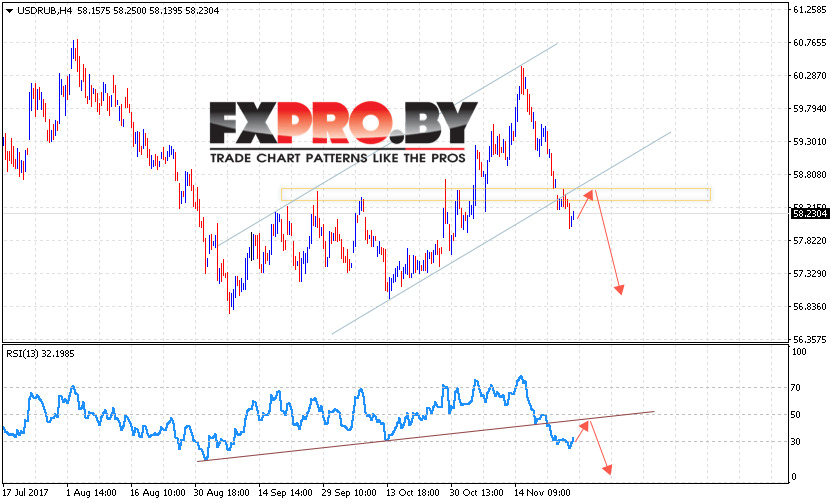Click the 59.7940 price axis label
The height and width of the screenshot is (504, 831).
click(x=809, y=108)
